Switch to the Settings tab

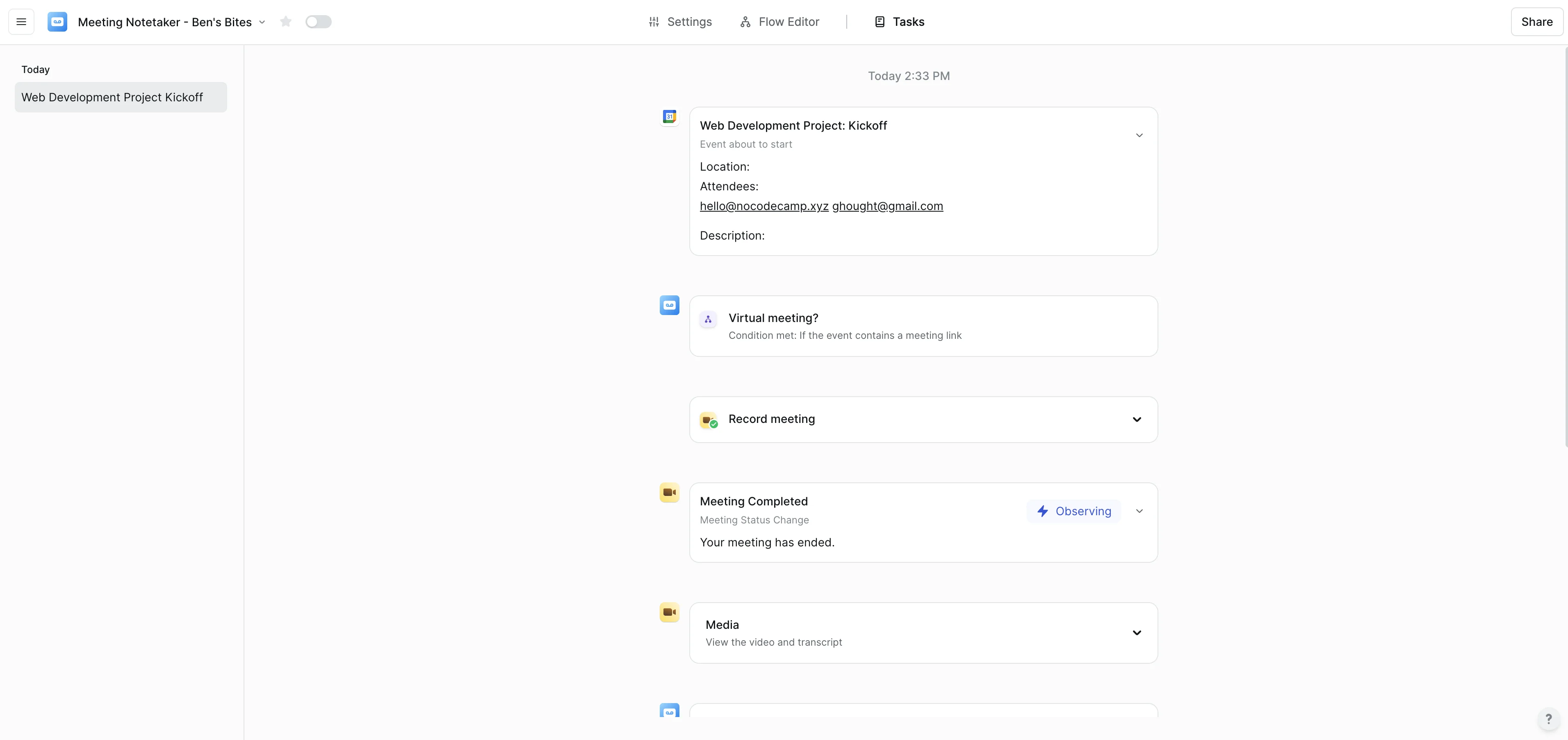click(x=680, y=22)
